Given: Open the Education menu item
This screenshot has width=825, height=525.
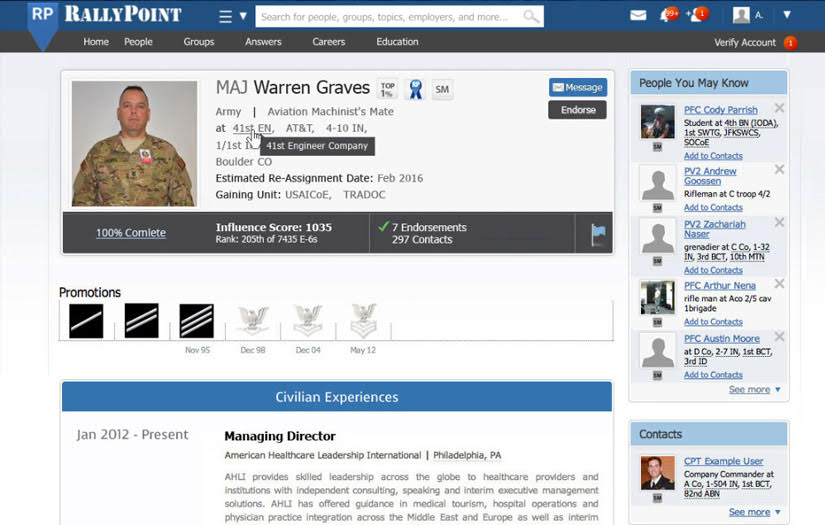Looking at the screenshot, I should (x=397, y=42).
